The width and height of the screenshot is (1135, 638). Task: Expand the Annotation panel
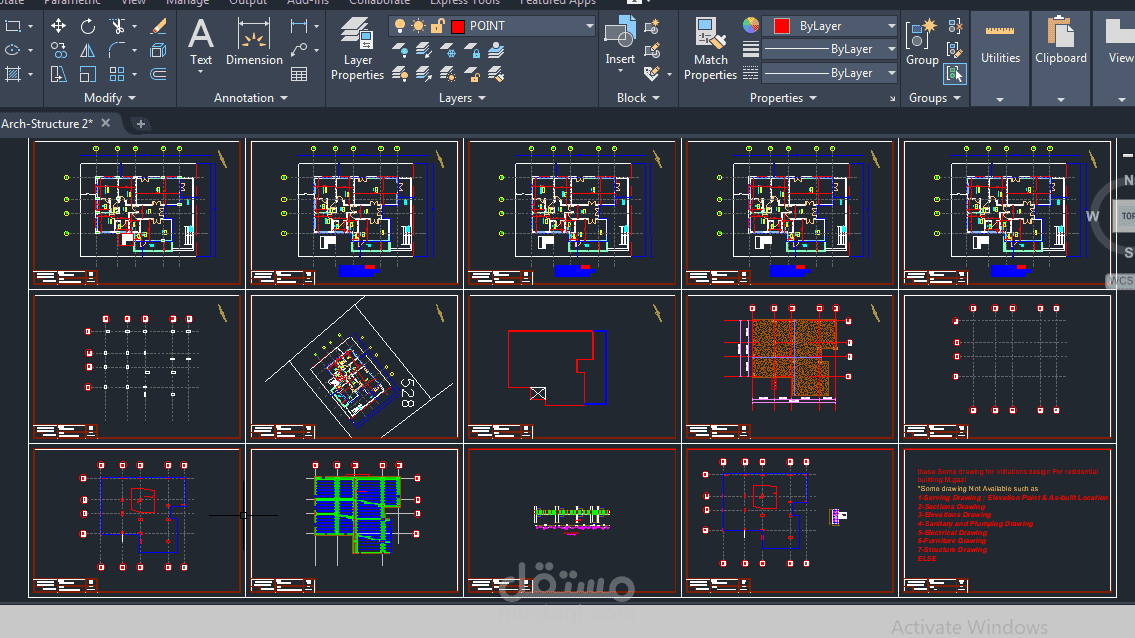[250, 98]
